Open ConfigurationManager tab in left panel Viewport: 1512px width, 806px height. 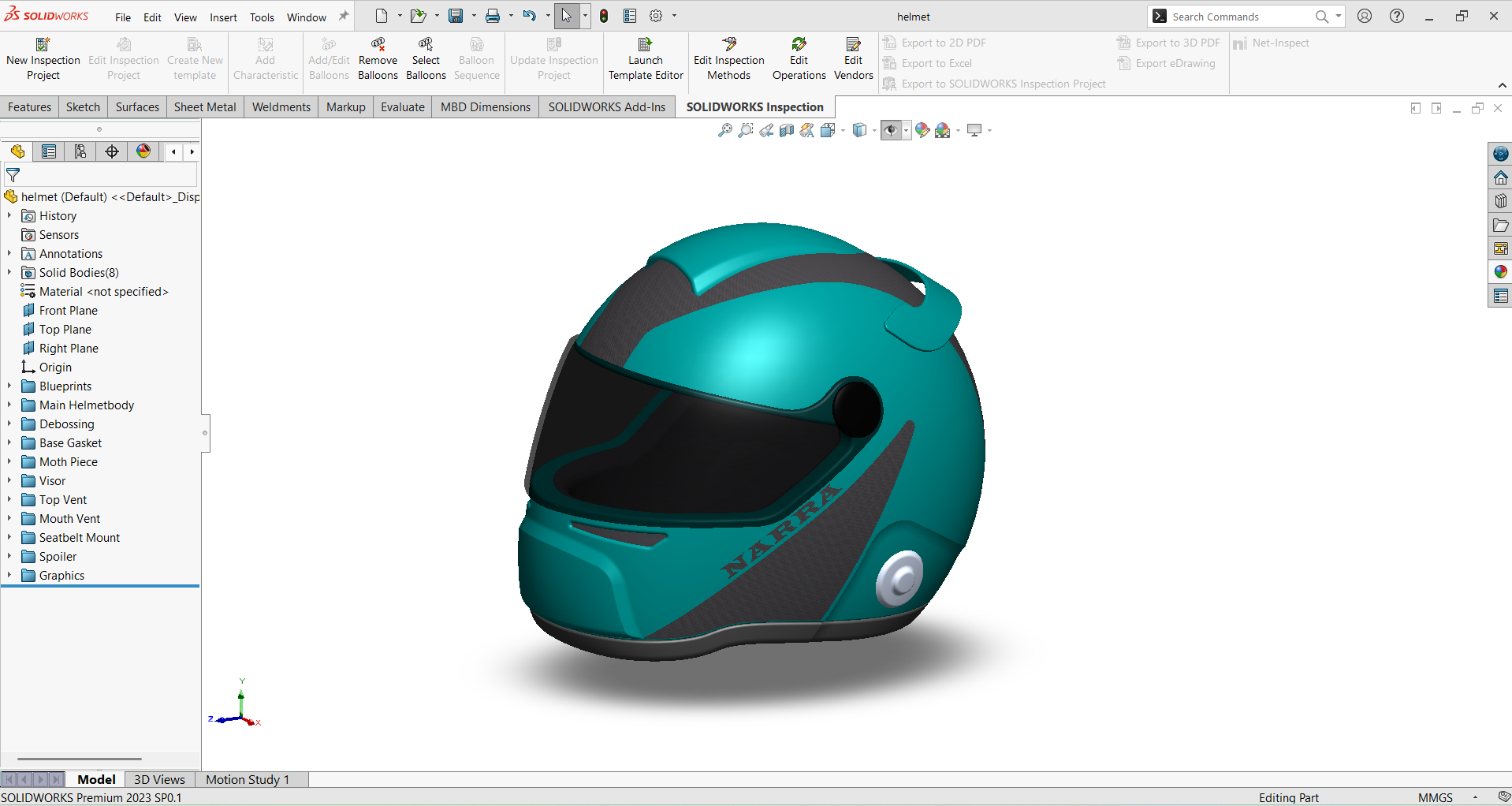(x=80, y=151)
